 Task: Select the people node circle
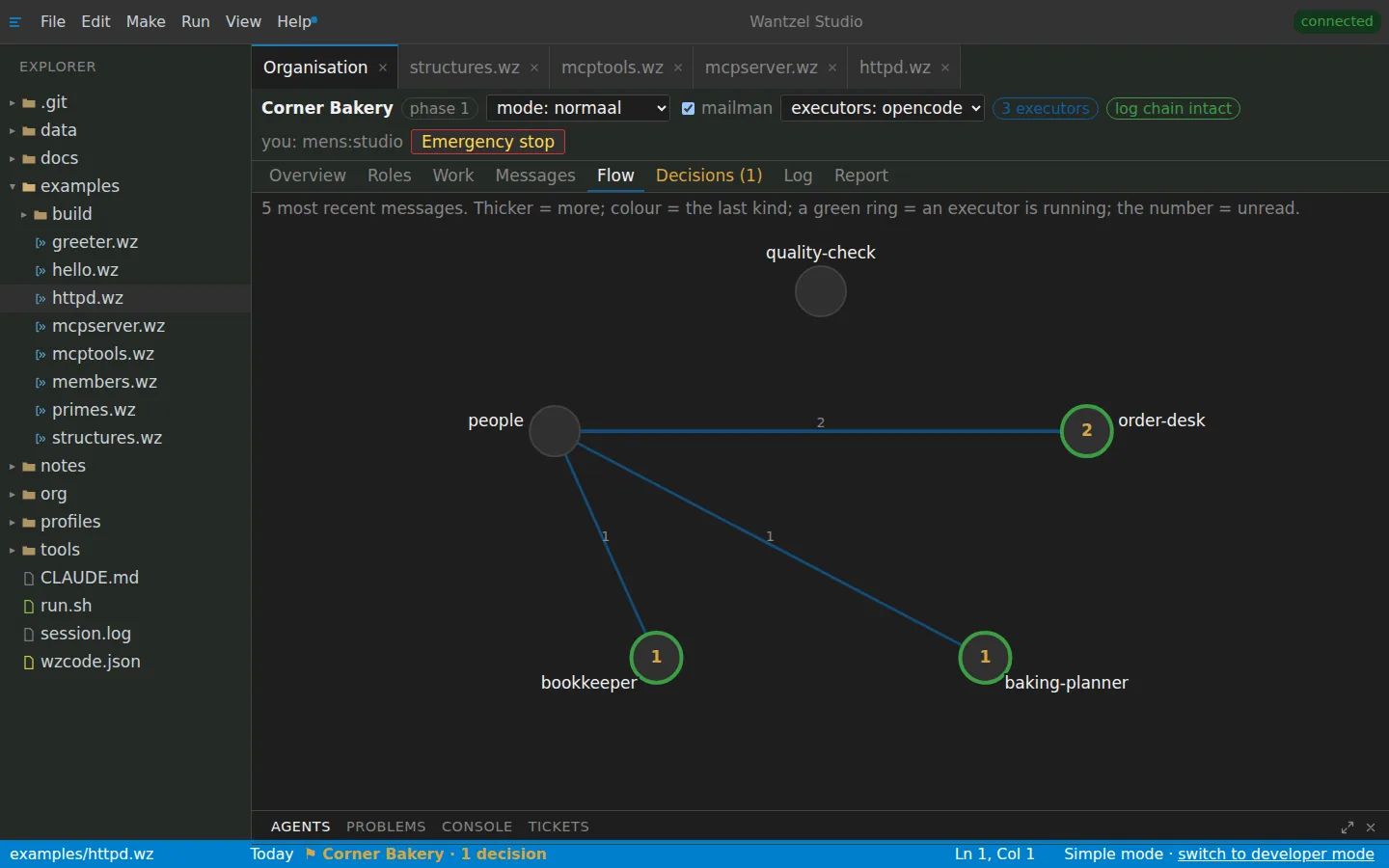pos(555,431)
